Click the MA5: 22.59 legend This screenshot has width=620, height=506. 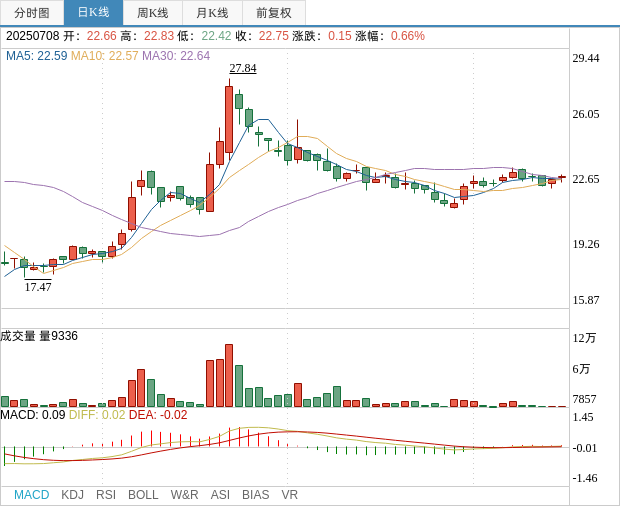pyautogui.click(x=37, y=56)
